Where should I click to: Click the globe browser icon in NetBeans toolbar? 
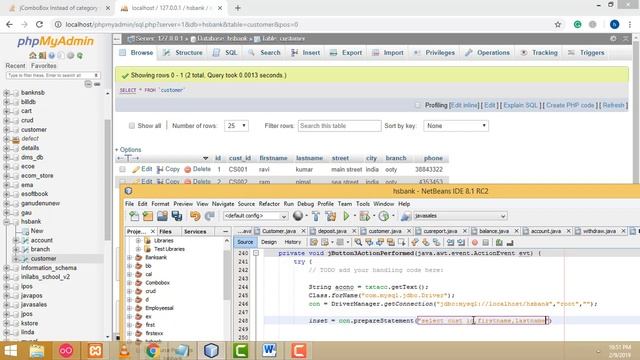pos(298,216)
